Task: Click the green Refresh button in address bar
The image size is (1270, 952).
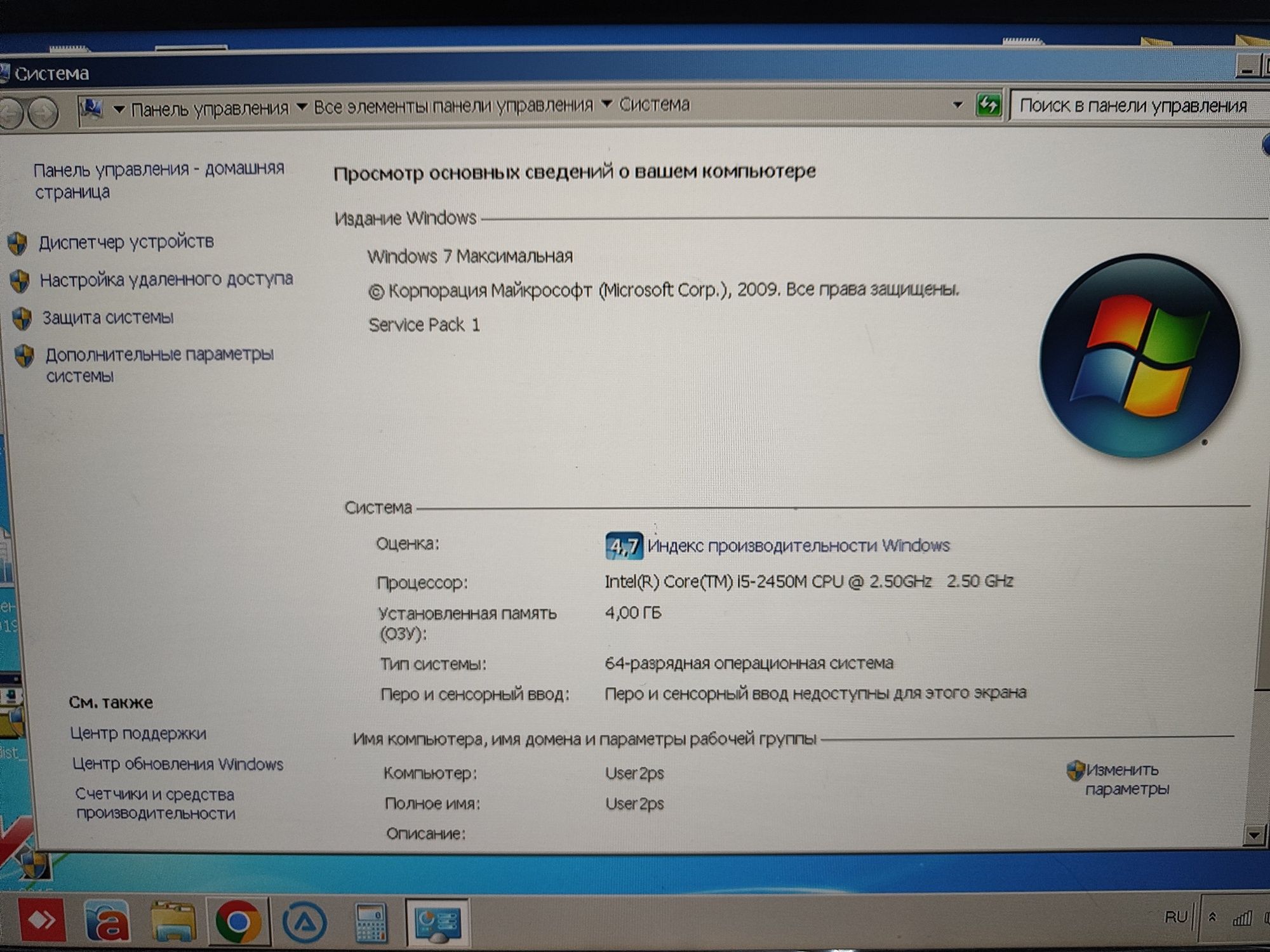Action: 988,105
